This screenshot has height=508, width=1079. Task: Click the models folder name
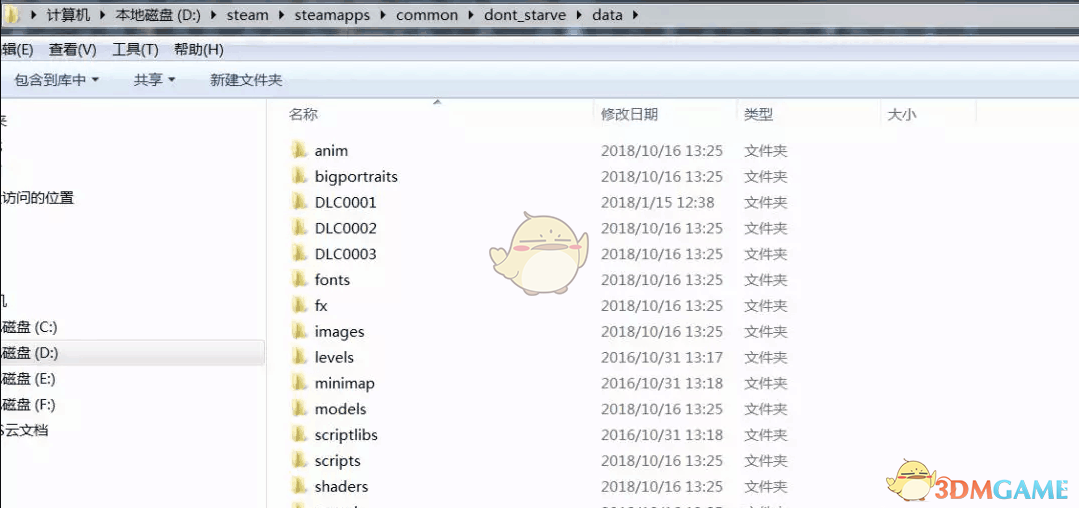click(340, 409)
